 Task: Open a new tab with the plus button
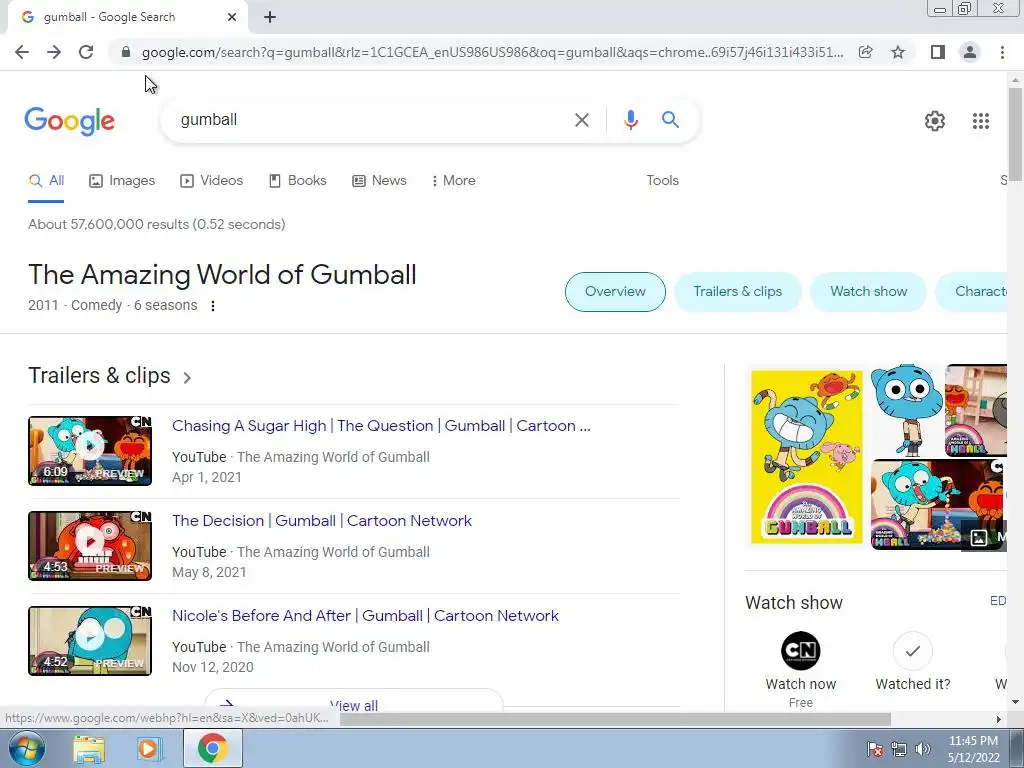pyautogui.click(x=270, y=17)
